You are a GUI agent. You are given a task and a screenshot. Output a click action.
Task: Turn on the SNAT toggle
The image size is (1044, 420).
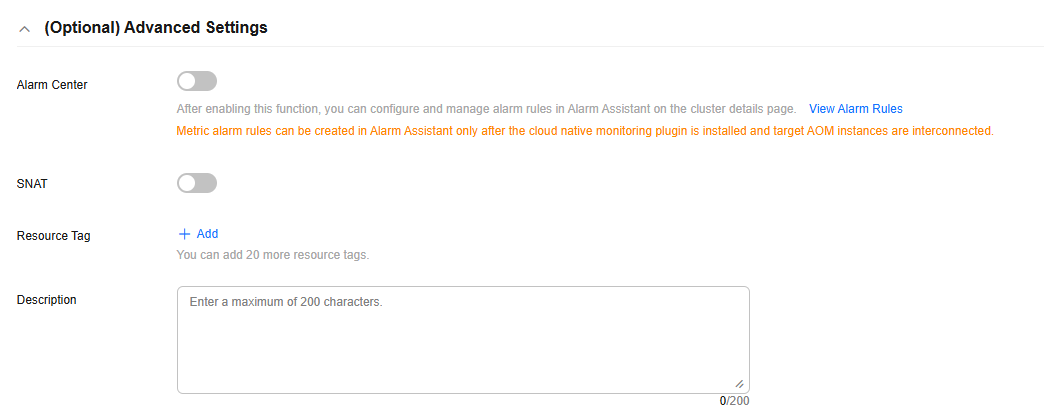197,183
